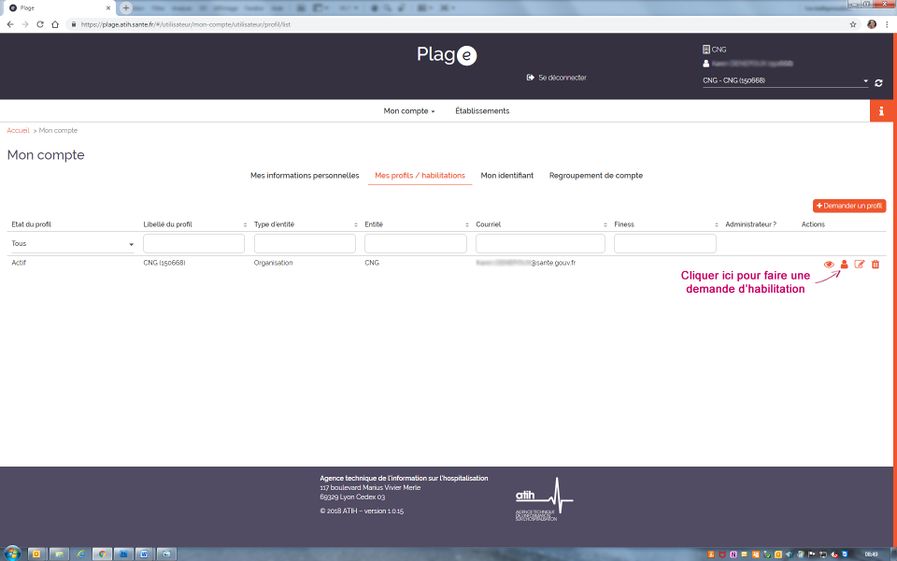Expand the Etat du profil Tous filter
The image size is (897, 561).
72,244
